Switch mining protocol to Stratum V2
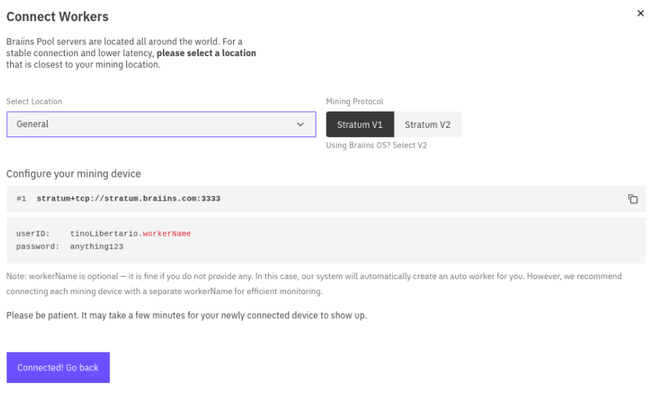 [x=428, y=124]
